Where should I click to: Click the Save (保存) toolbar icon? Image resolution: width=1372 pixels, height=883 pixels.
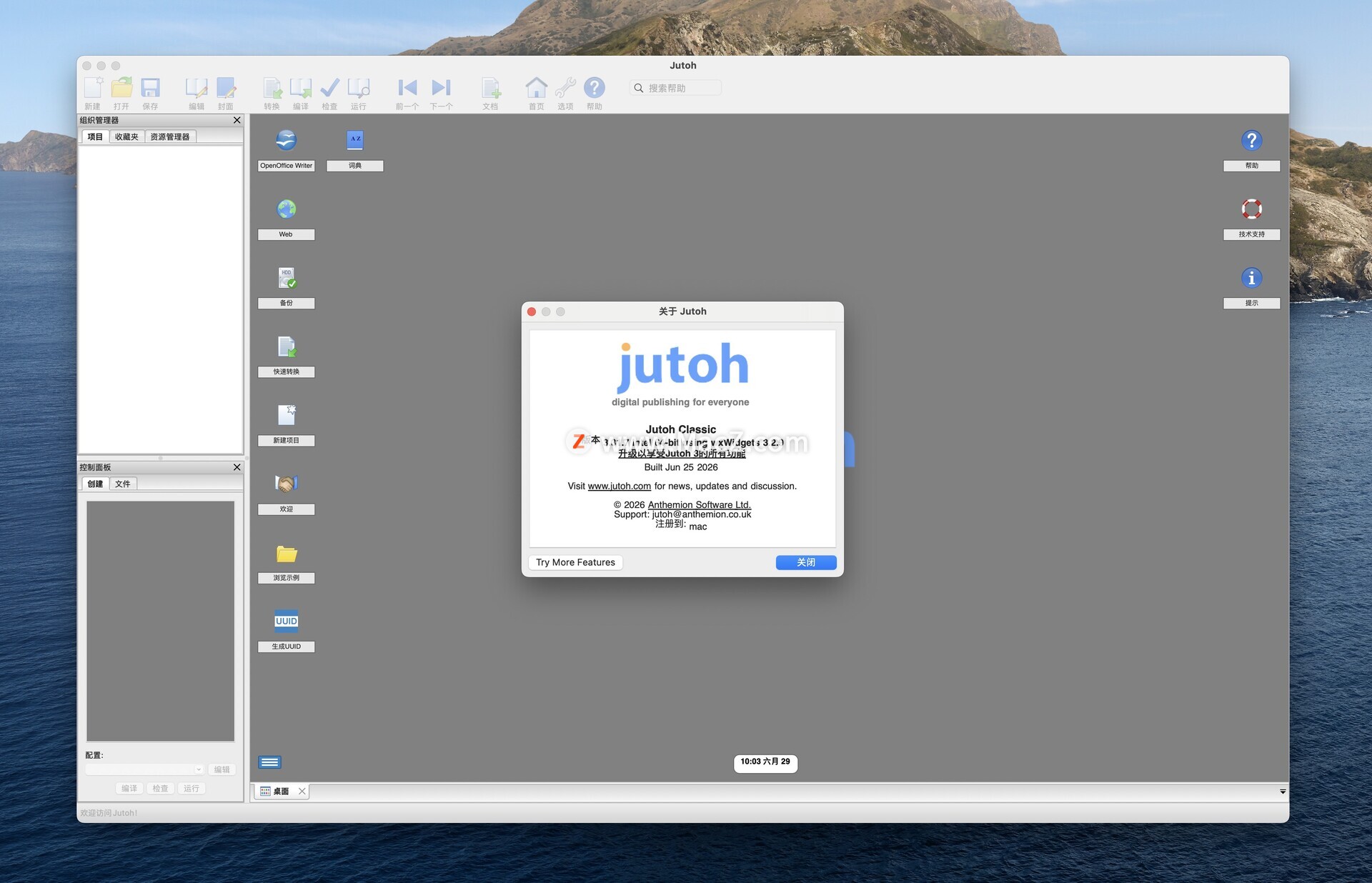tap(150, 88)
